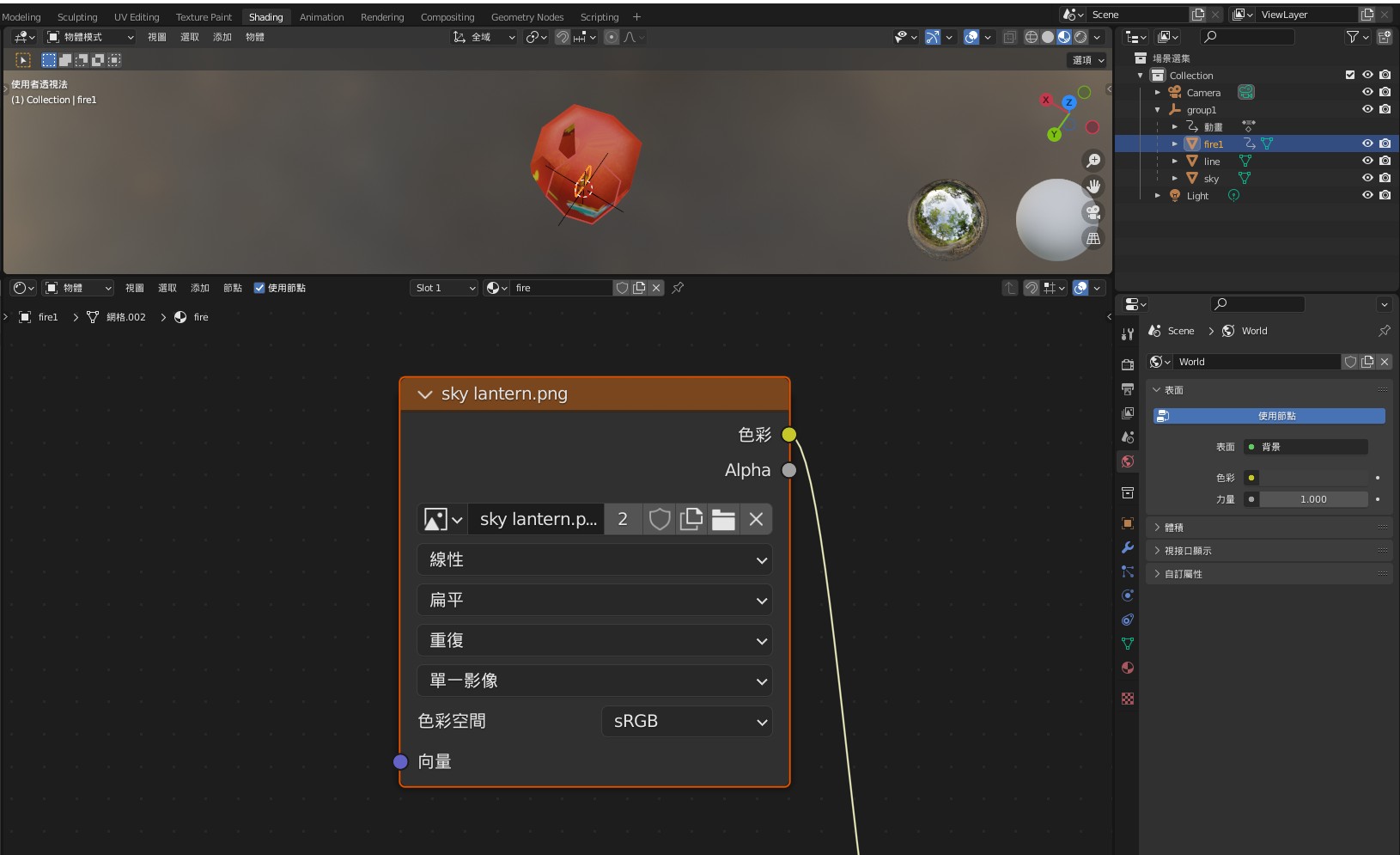Screen dimensions: 1400x855
Task: Open the World properties tab icon
Action: tap(1128, 461)
